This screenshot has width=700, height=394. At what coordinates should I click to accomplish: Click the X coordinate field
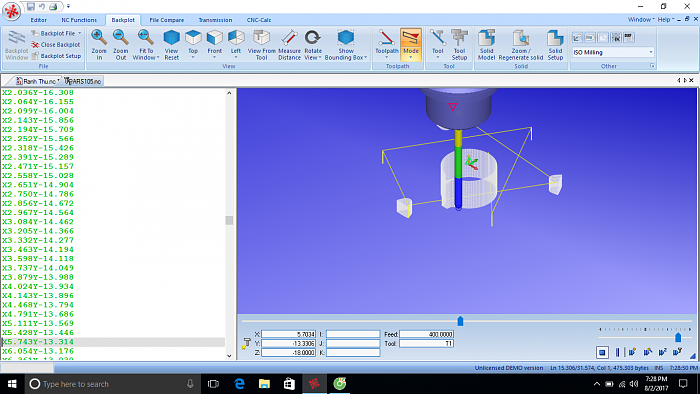pyautogui.click(x=288, y=334)
